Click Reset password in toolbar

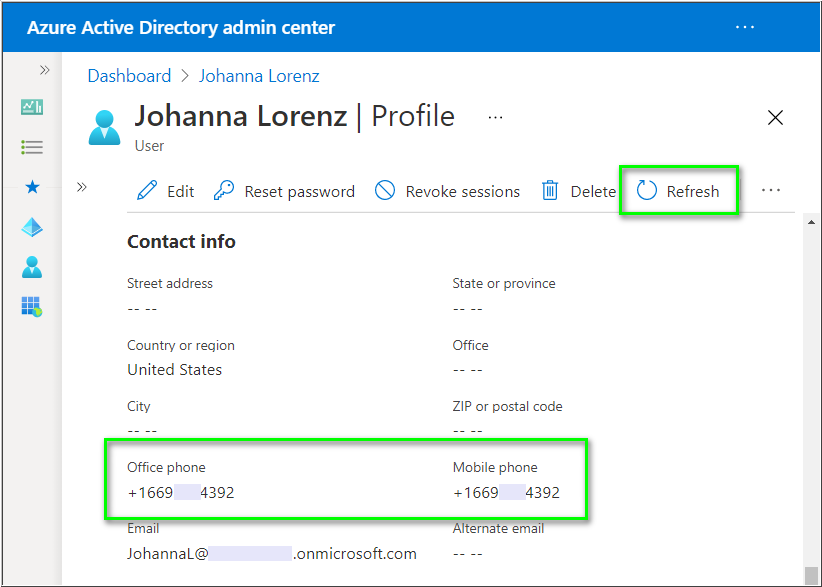[285, 191]
